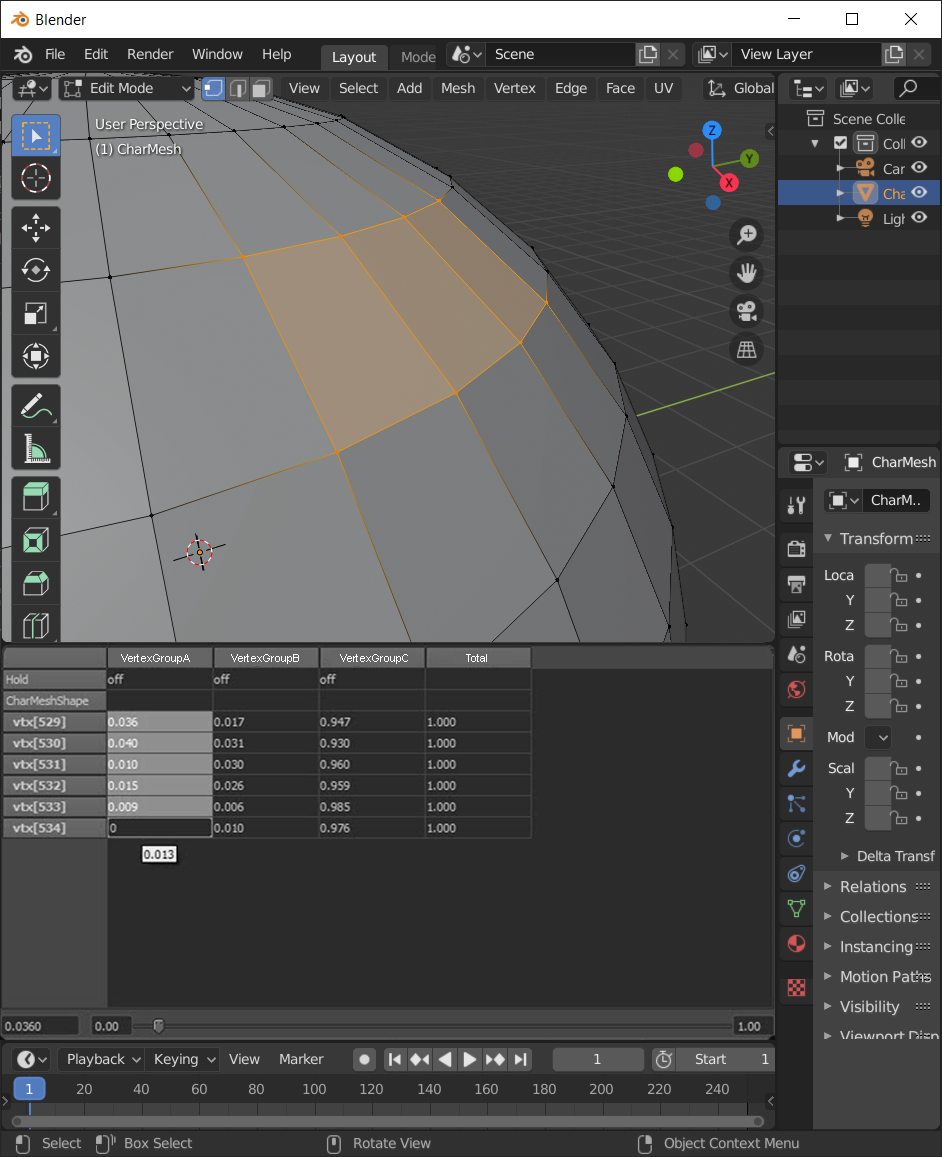Click the pan view hand icon
Image resolution: width=942 pixels, height=1157 pixels.
[x=747, y=273]
